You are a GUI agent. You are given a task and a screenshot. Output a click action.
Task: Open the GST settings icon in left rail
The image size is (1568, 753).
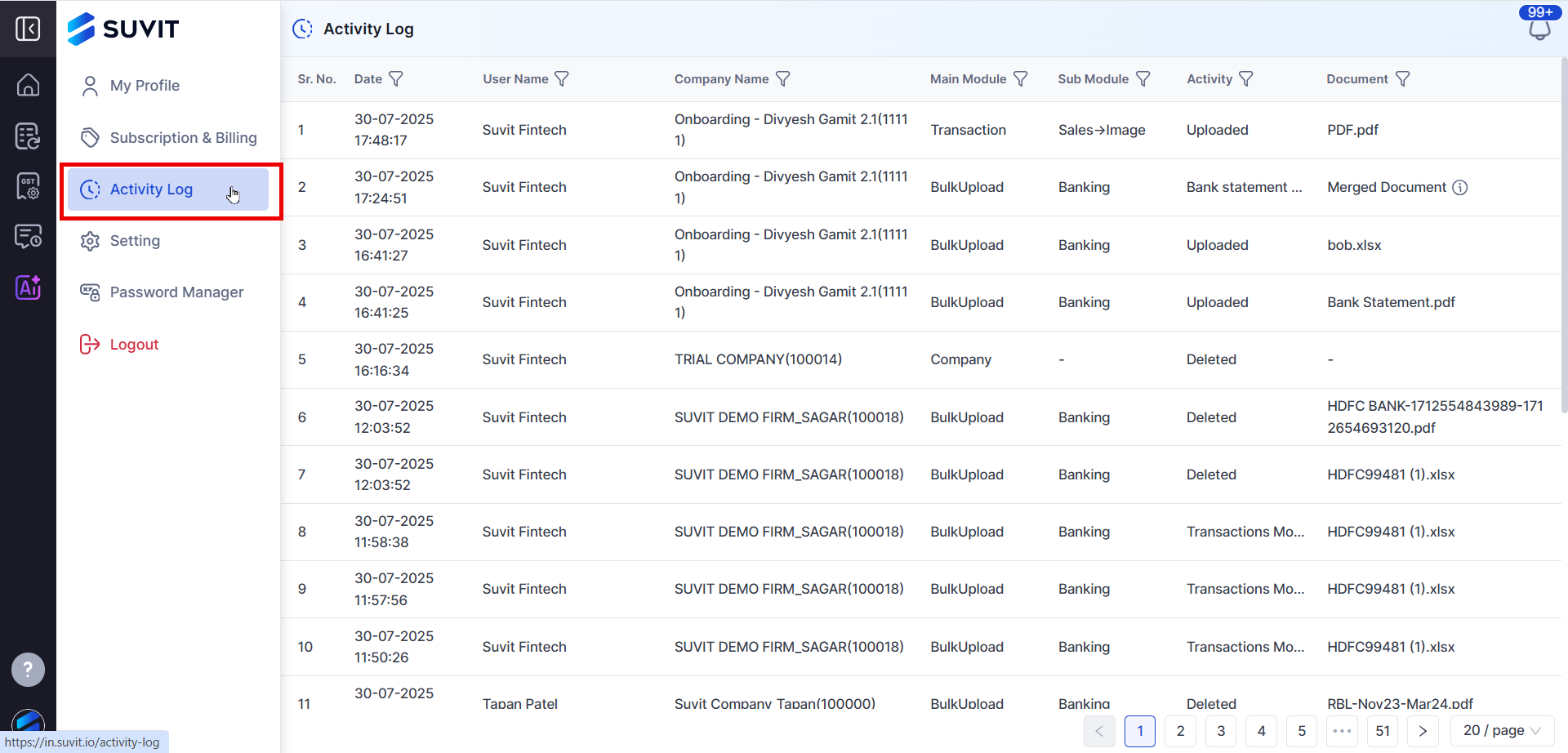tap(28, 186)
